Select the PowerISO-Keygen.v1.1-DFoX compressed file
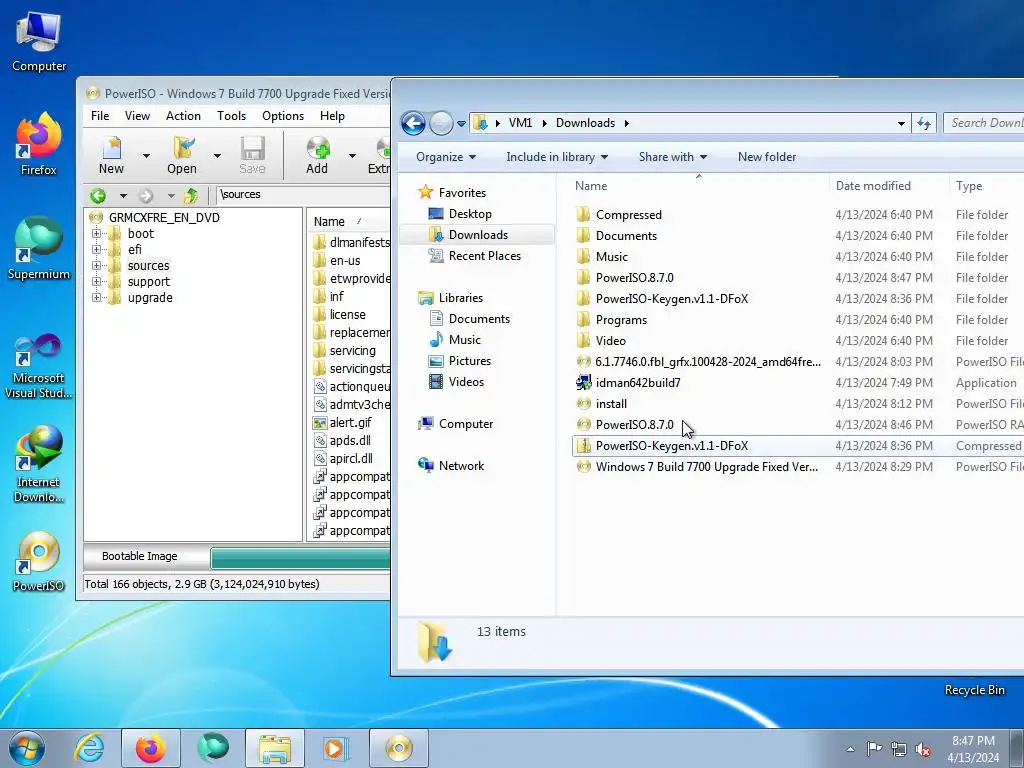The height and width of the screenshot is (768, 1024). (x=797, y=446)
